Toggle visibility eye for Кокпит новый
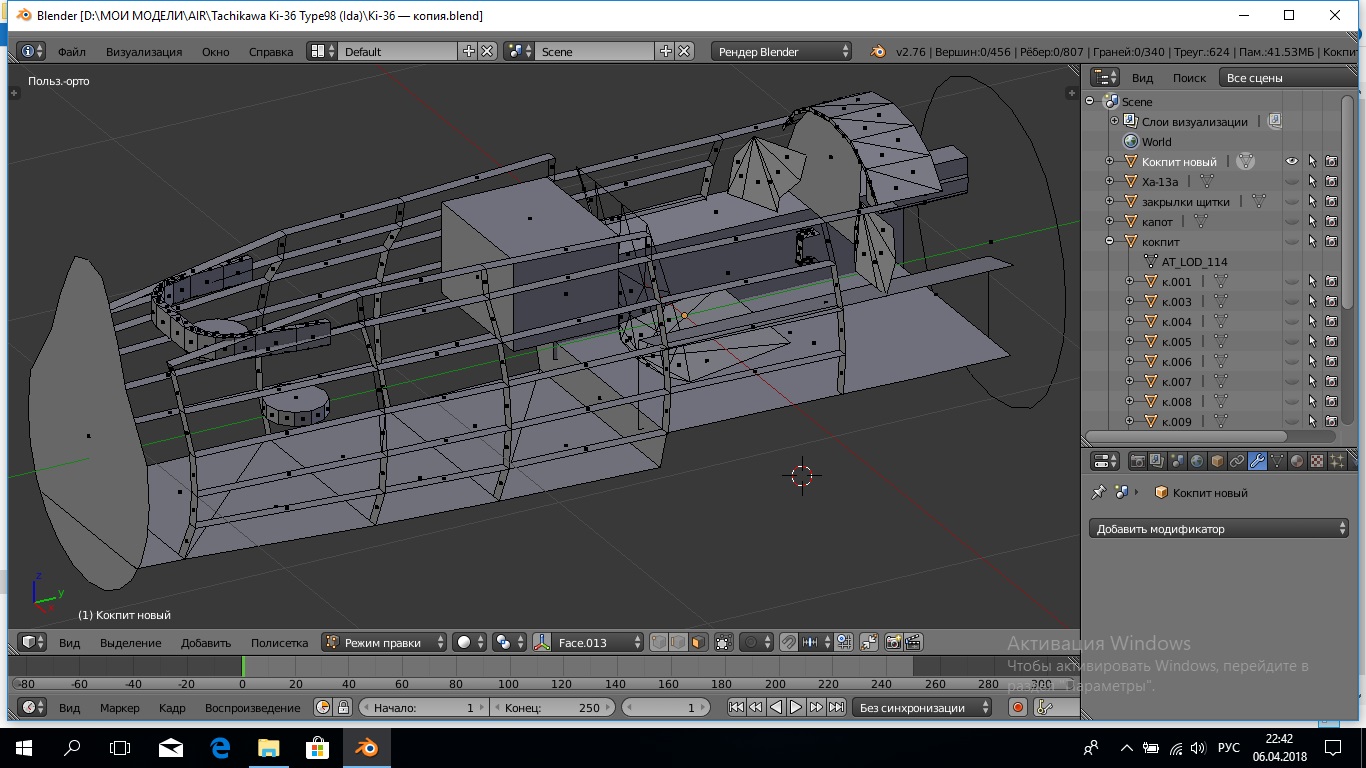This screenshot has width=1366, height=768. [1292, 161]
